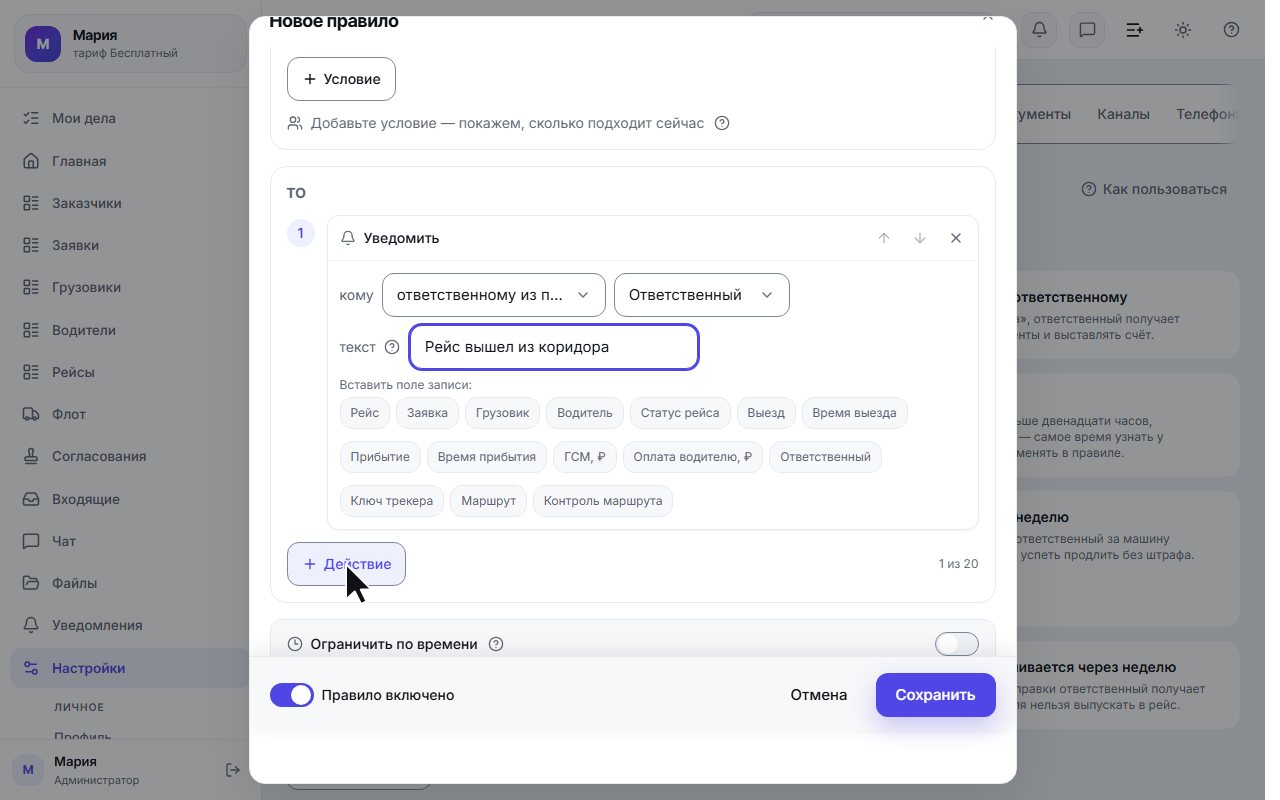Click the Мария тариф Бесплатный account card

pos(130,44)
